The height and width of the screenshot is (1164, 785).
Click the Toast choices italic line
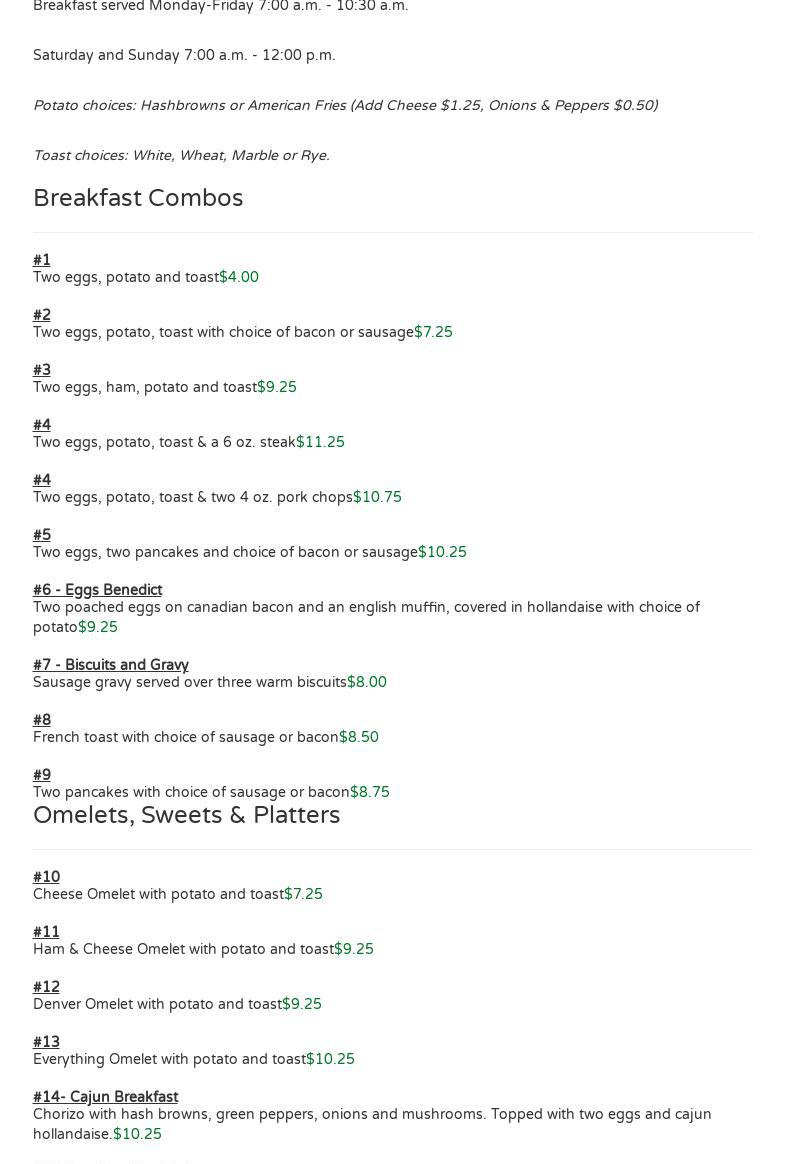point(181,155)
